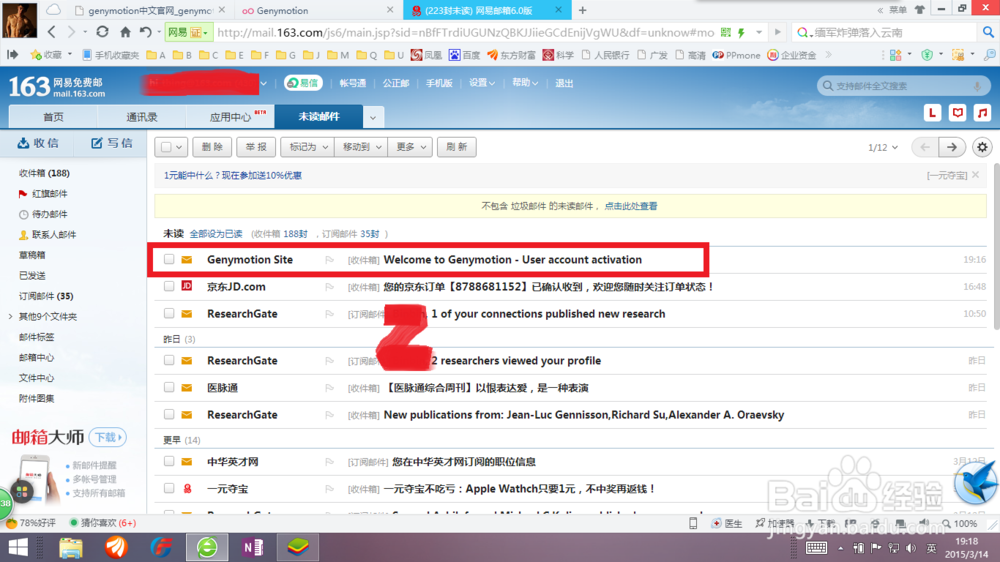Click the browser address bar
1000x562 pixels.
465,32
